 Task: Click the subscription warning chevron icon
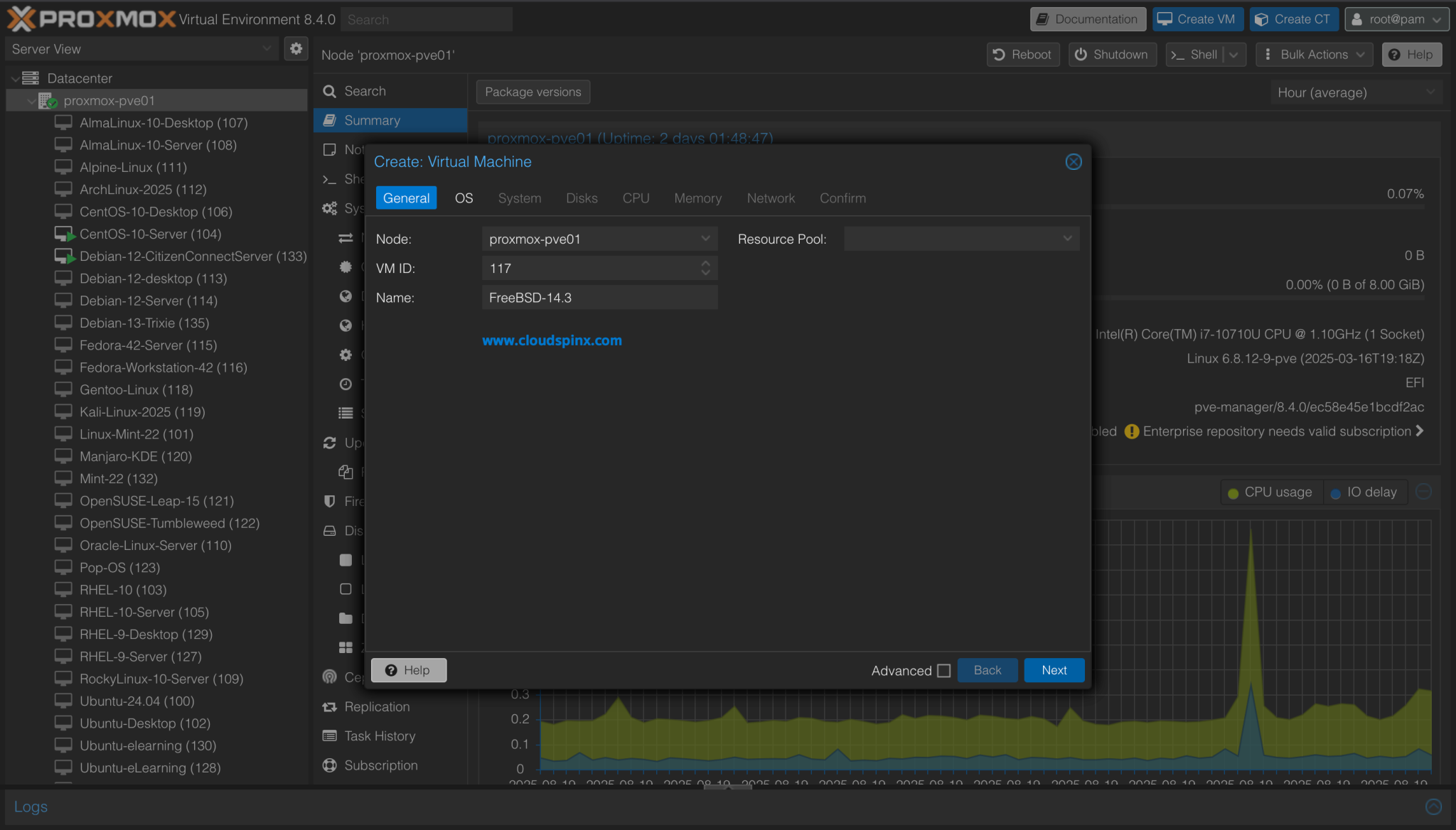pyautogui.click(x=1420, y=431)
